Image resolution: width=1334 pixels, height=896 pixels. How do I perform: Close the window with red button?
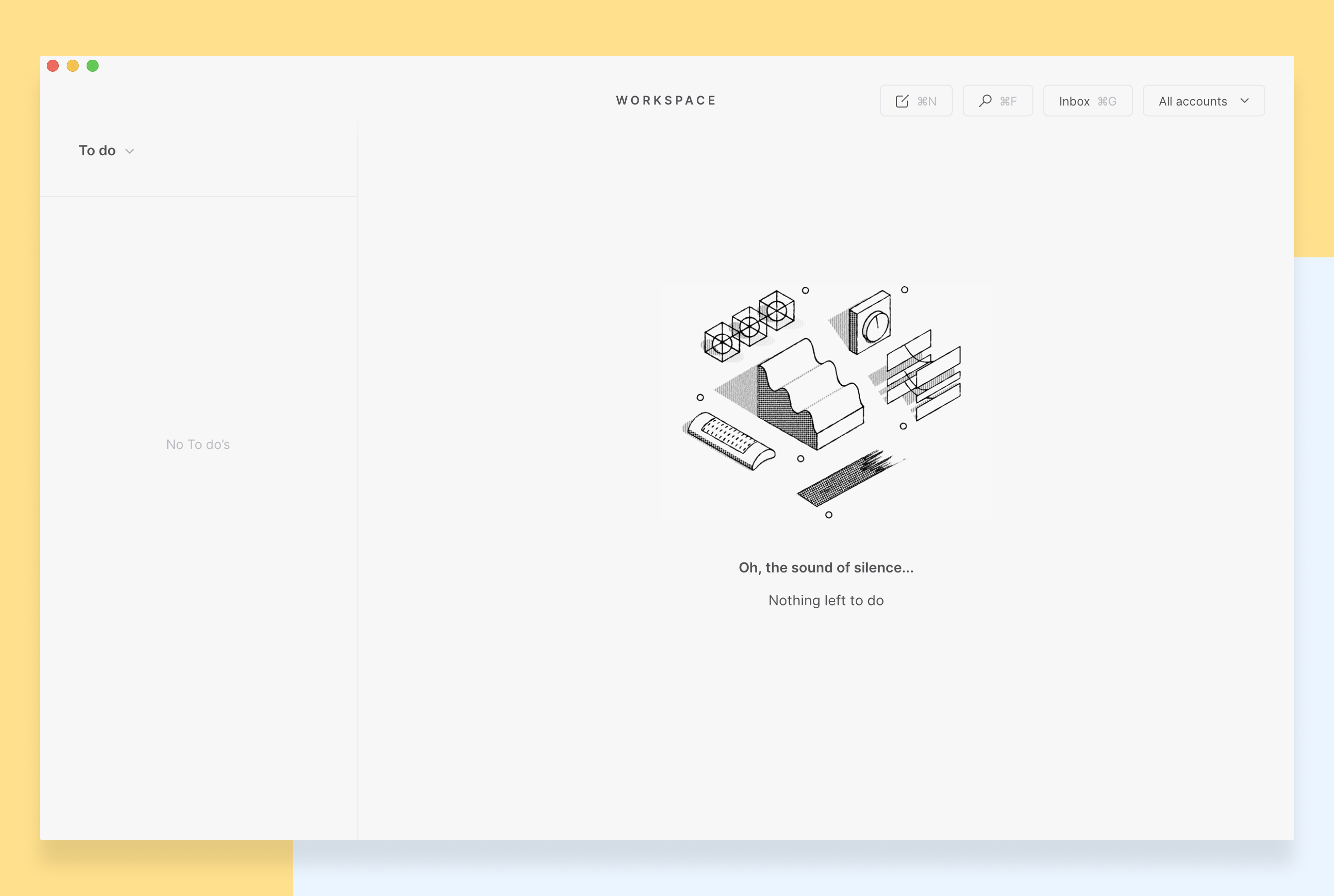53,66
